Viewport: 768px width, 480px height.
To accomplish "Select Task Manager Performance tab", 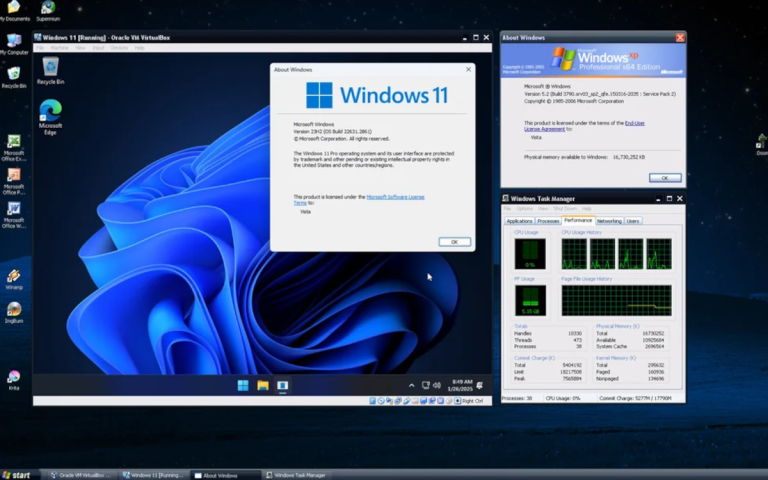I will tap(578, 220).
